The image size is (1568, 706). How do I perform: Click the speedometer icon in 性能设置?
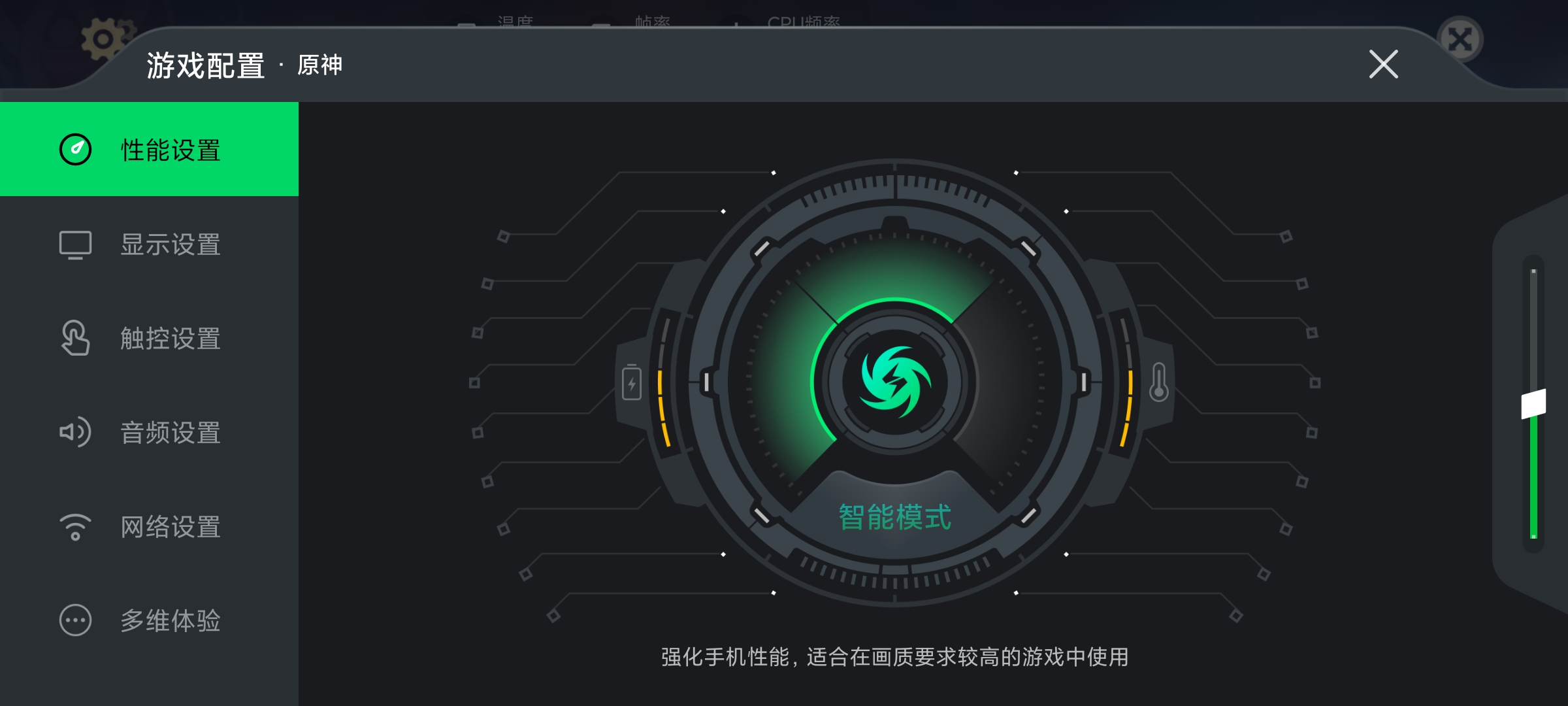[x=75, y=149]
